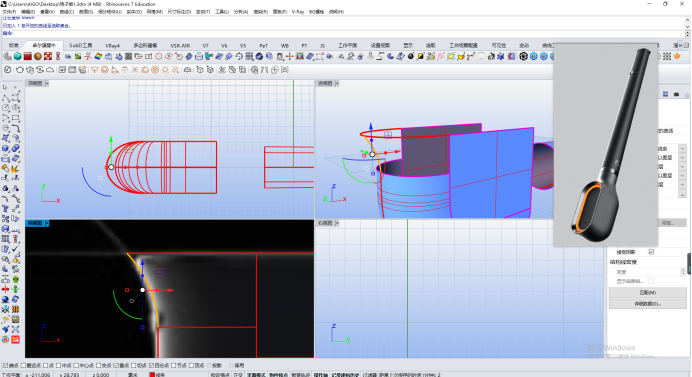The width and height of the screenshot is (692, 377).
Task: Enable the 最近点 Near osnap checkbox
Action: (23, 366)
